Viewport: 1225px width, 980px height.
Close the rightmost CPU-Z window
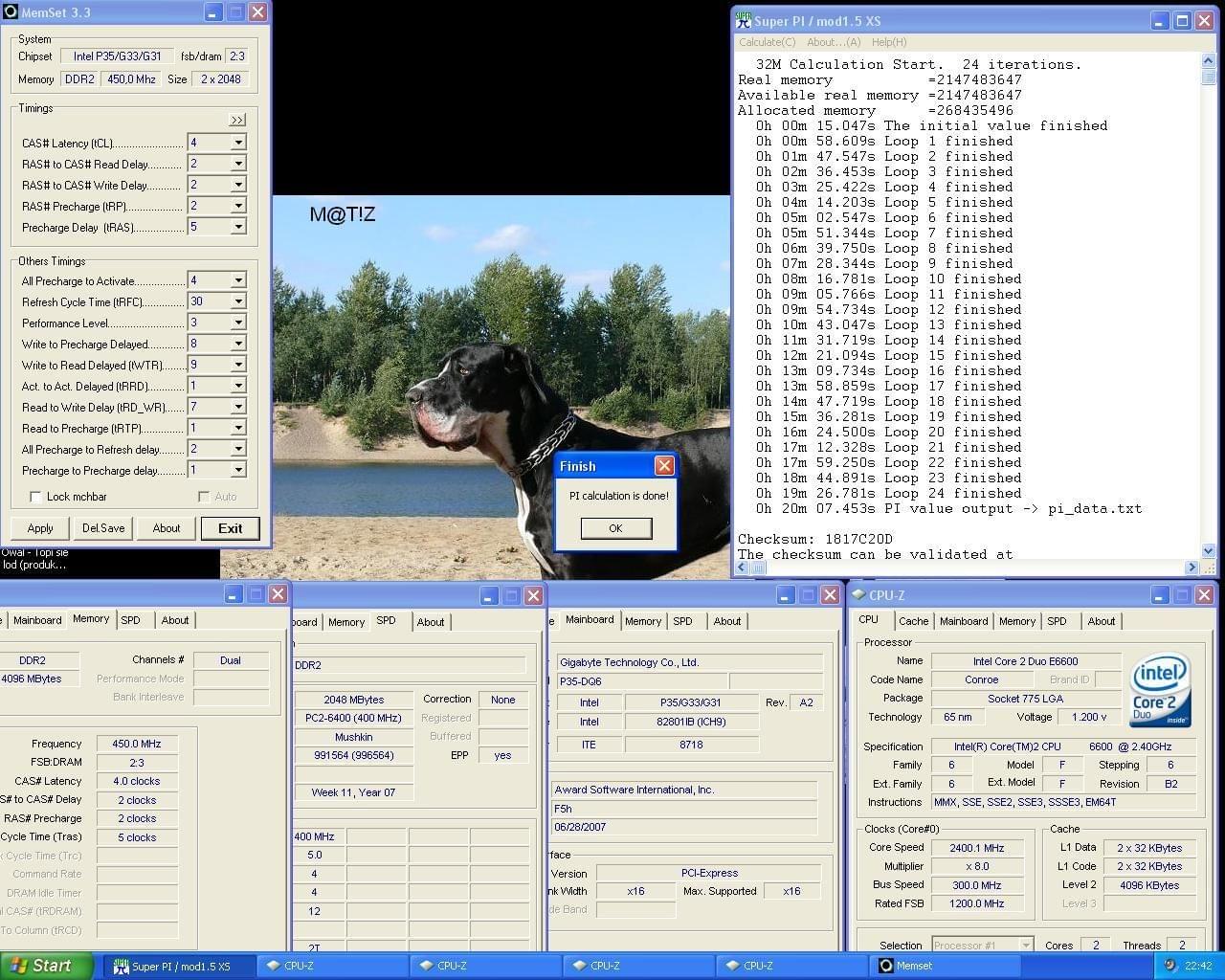pos(1206,595)
